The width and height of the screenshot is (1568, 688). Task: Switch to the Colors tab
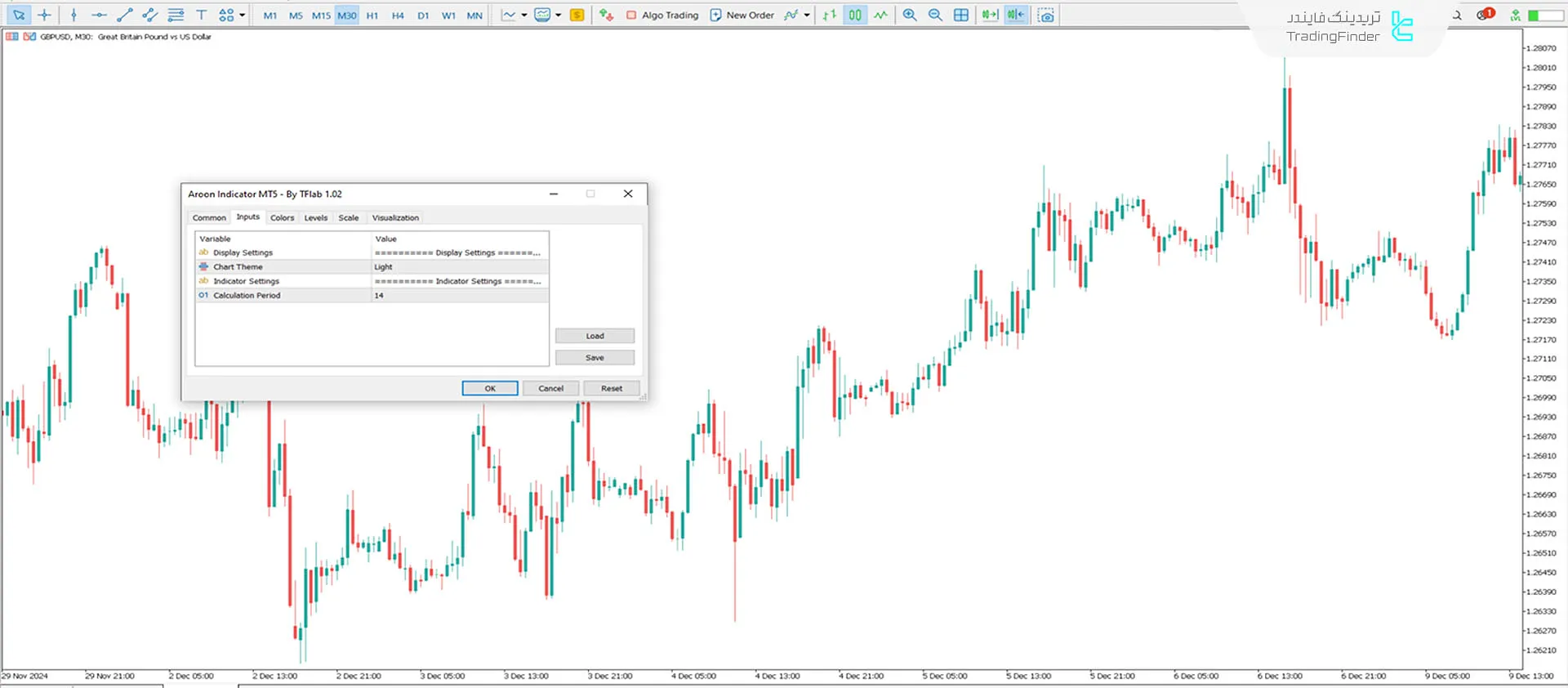coord(282,217)
